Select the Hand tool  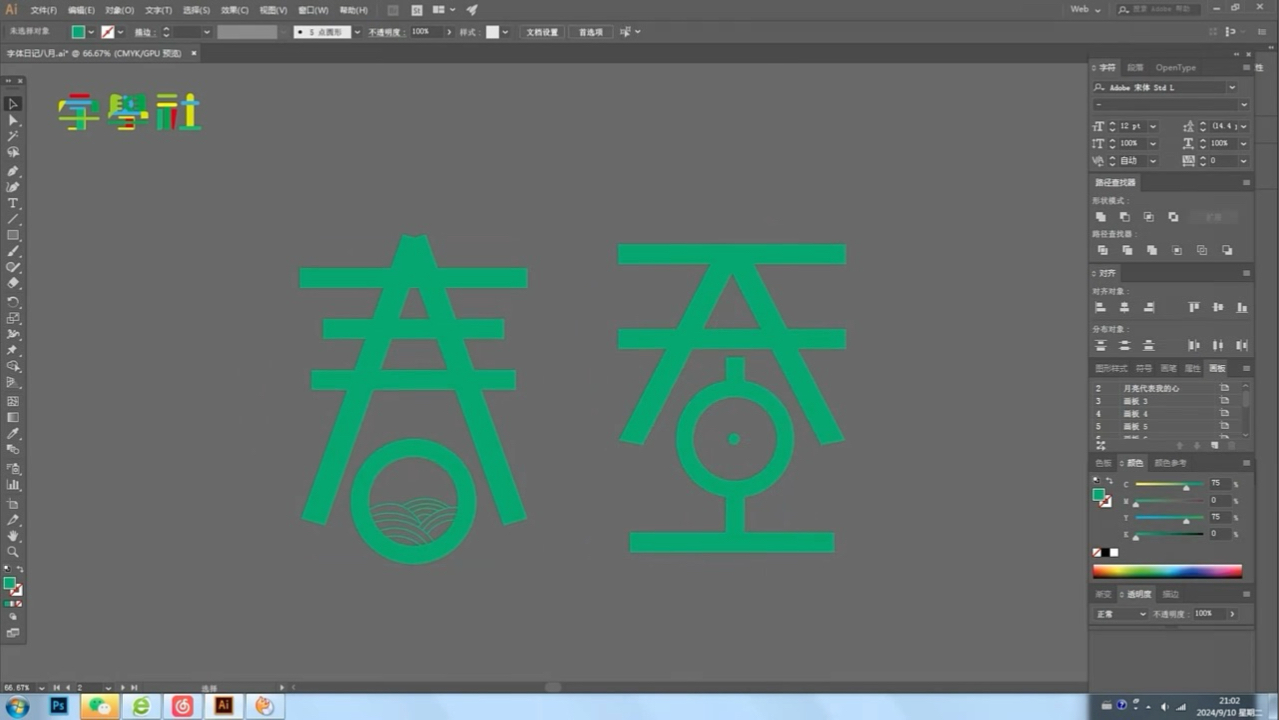click(13, 536)
